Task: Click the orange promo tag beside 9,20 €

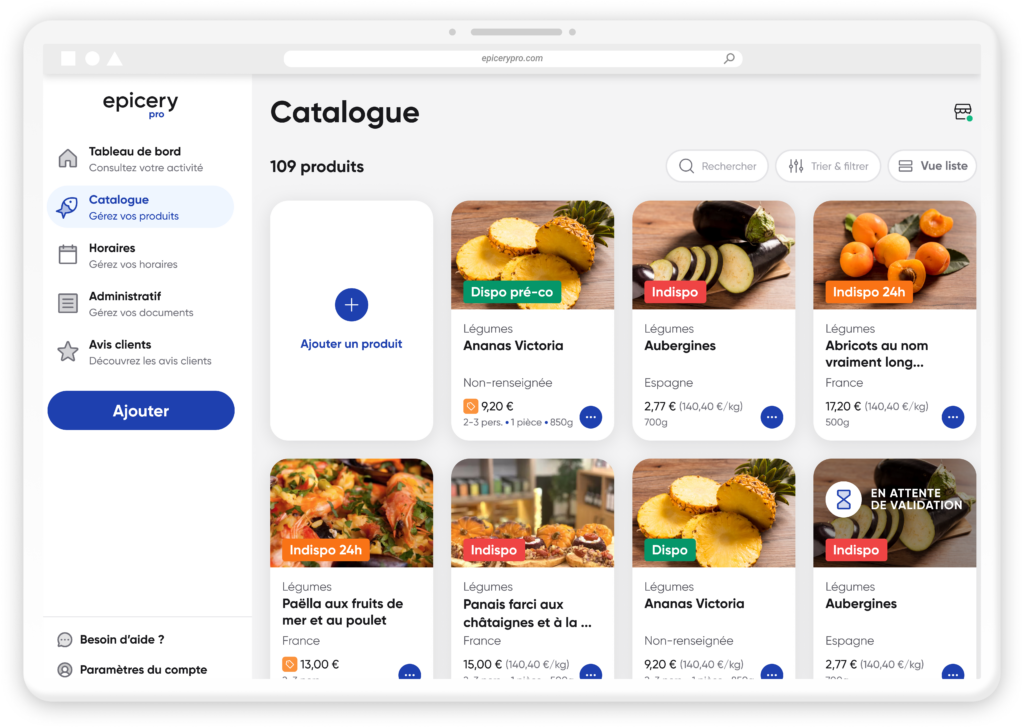Action: [x=470, y=406]
